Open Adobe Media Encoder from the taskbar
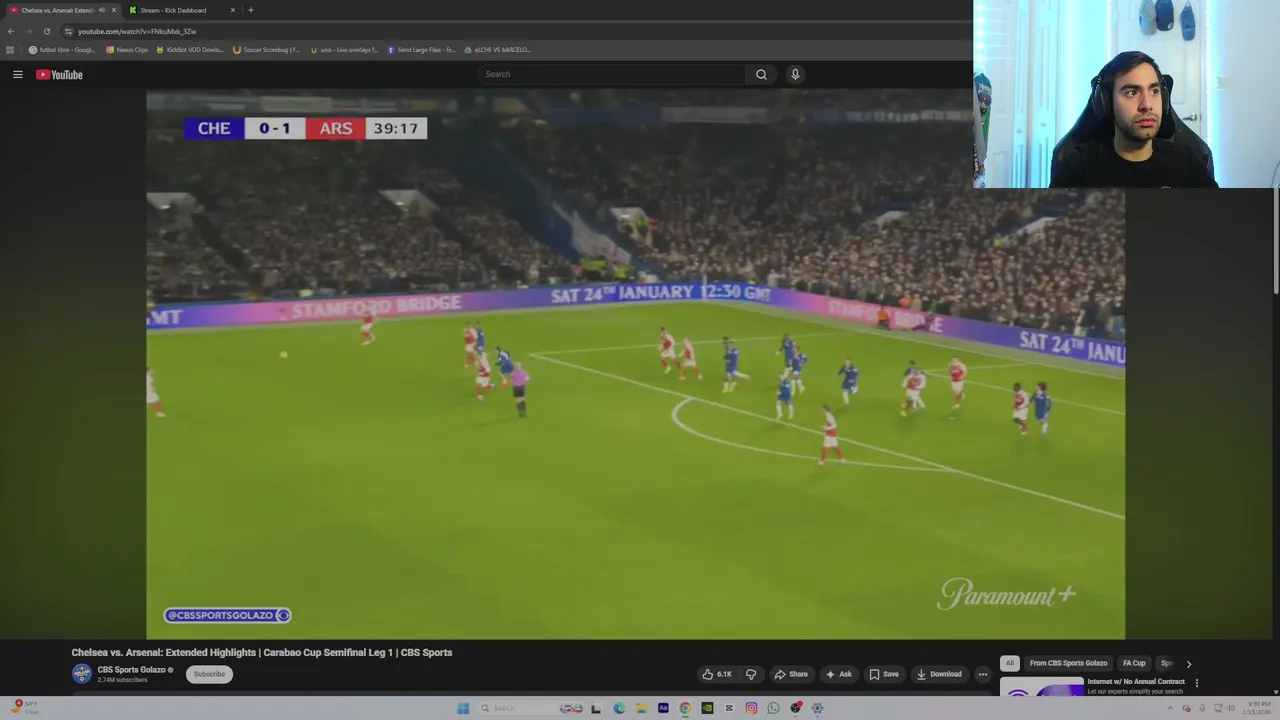The height and width of the screenshot is (720, 1280). point(663,708)
